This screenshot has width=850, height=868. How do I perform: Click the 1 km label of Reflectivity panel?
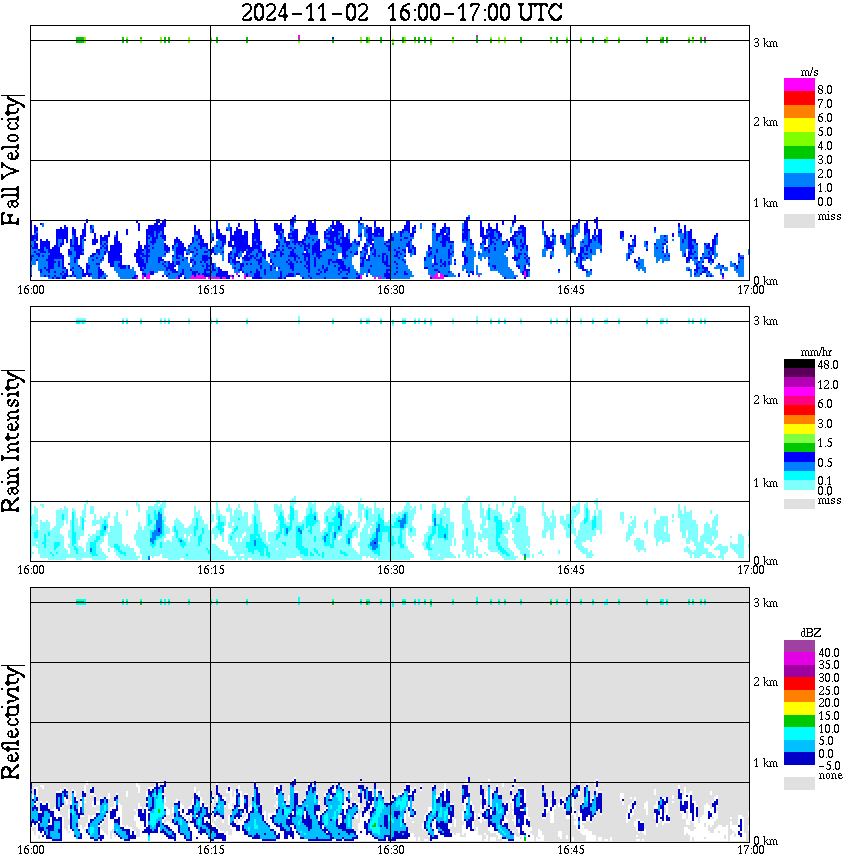pyautogui.click(x=765, y=763)
